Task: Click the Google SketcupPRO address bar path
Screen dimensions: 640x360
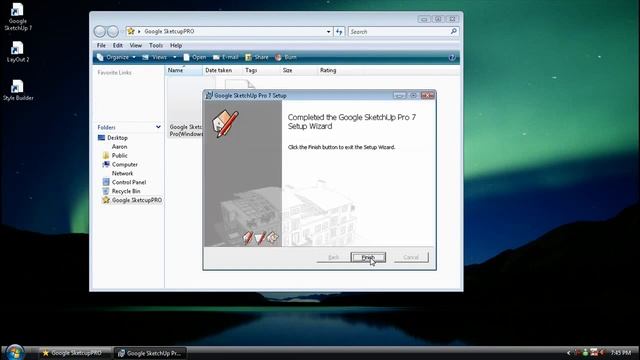Action: click(169, 31)
